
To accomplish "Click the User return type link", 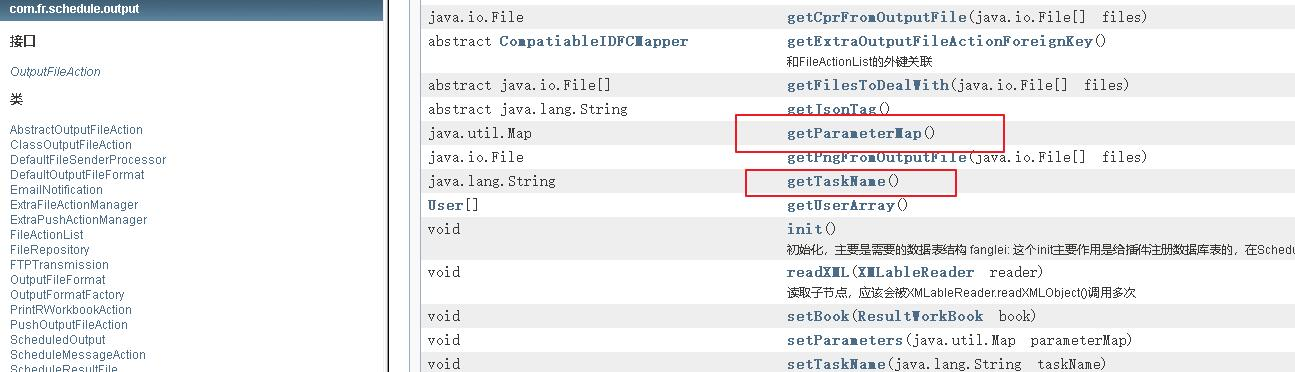I will pyautogui.click(x=445, y=205).
